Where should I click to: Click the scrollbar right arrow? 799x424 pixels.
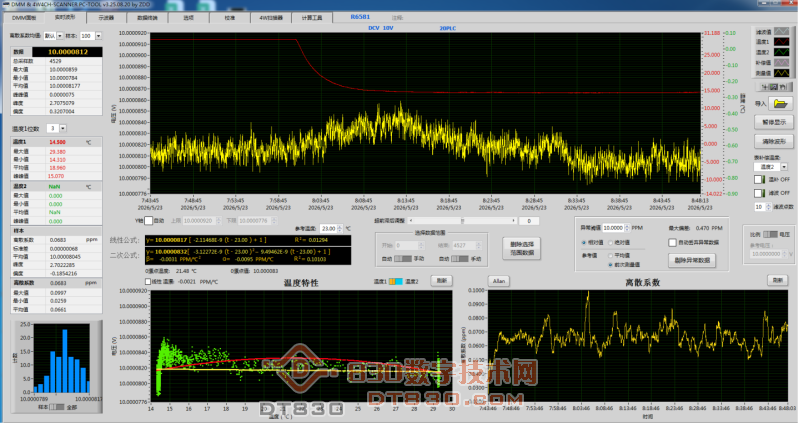click(x=514, y=221)
